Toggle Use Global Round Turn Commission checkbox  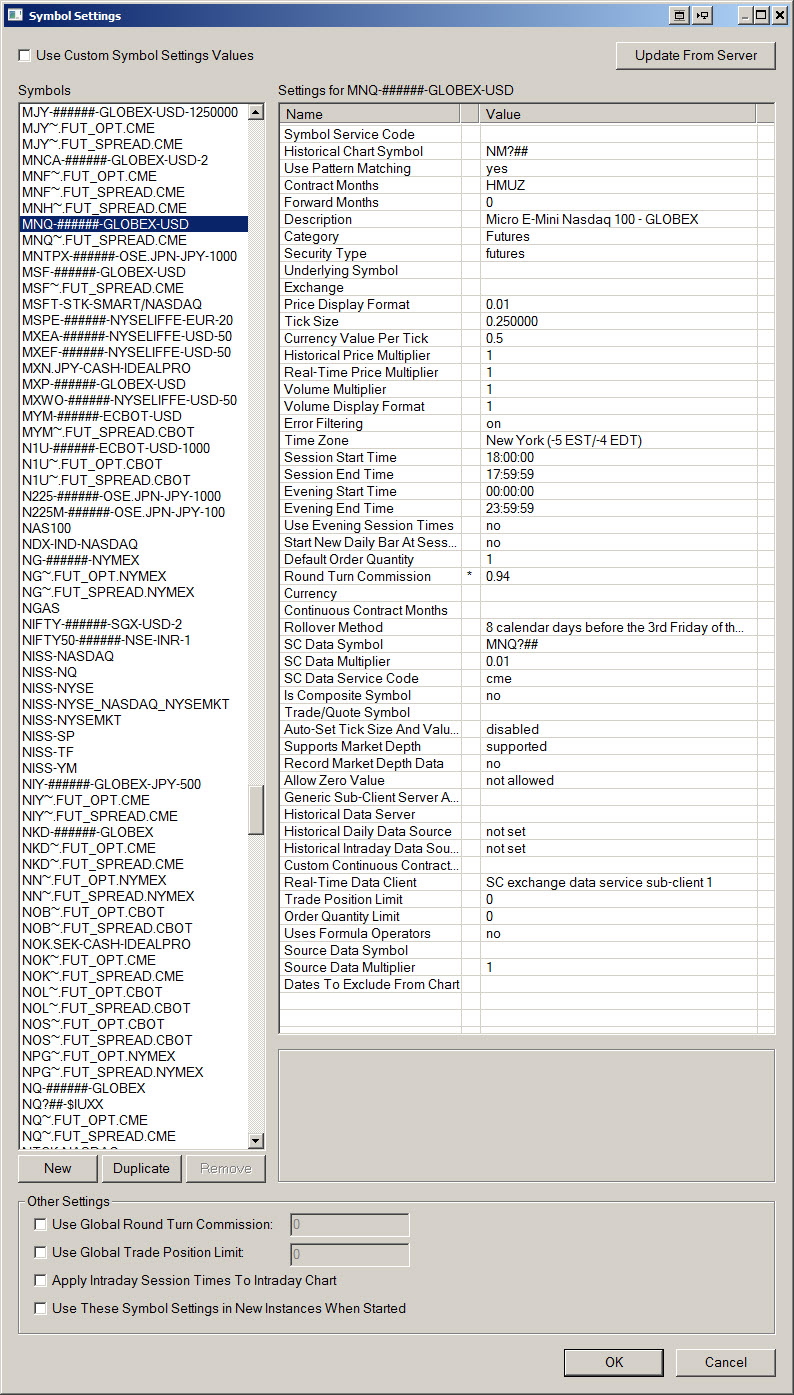40,1224
